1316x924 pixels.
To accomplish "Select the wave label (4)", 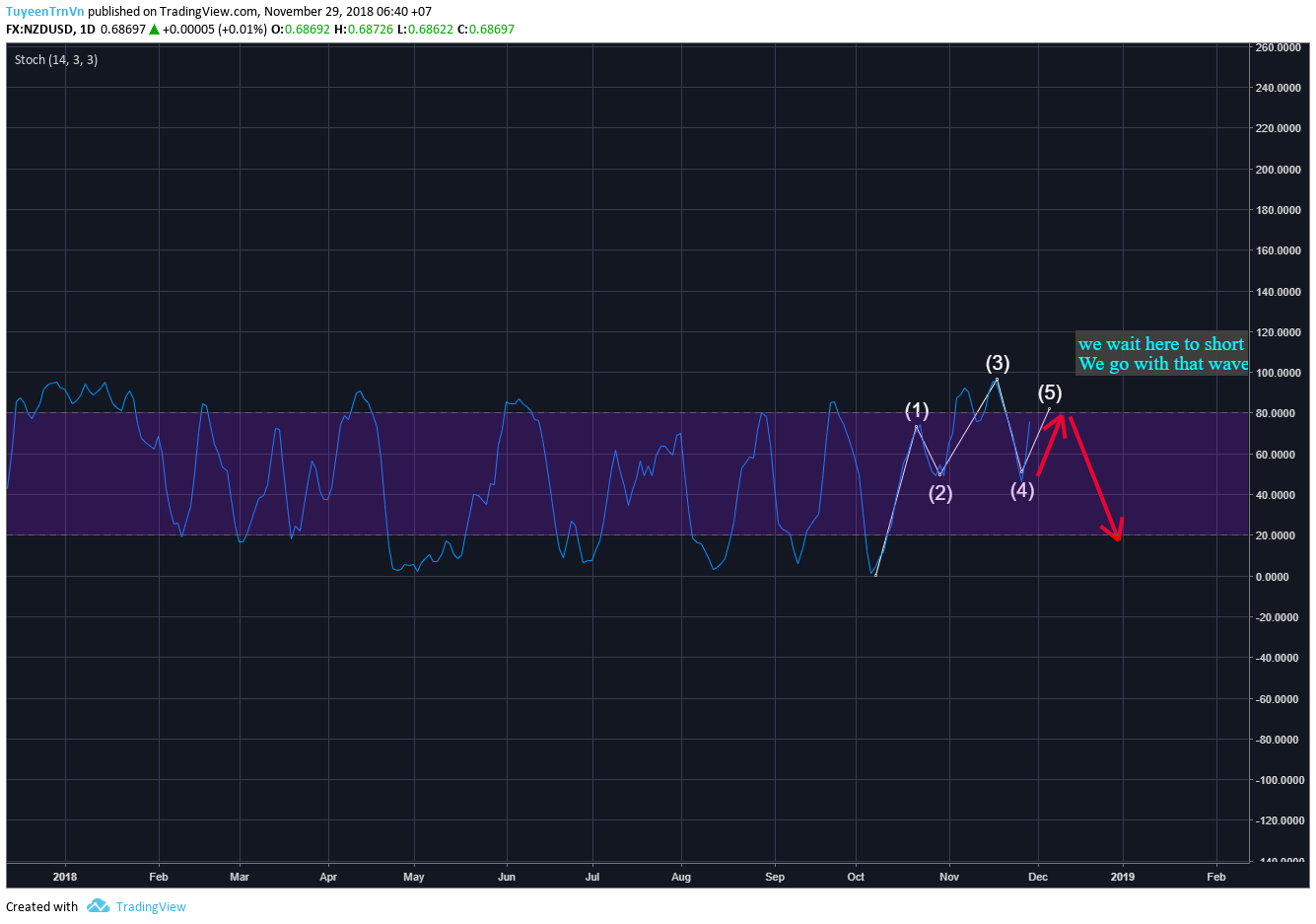I will [1022, 489].
